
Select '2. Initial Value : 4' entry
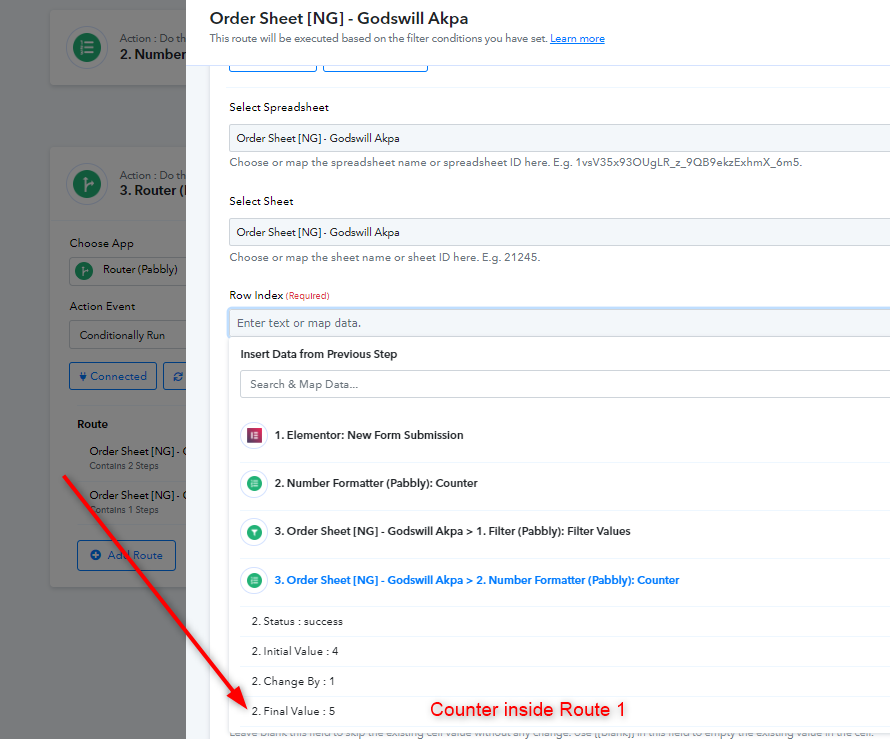[295, 652]
